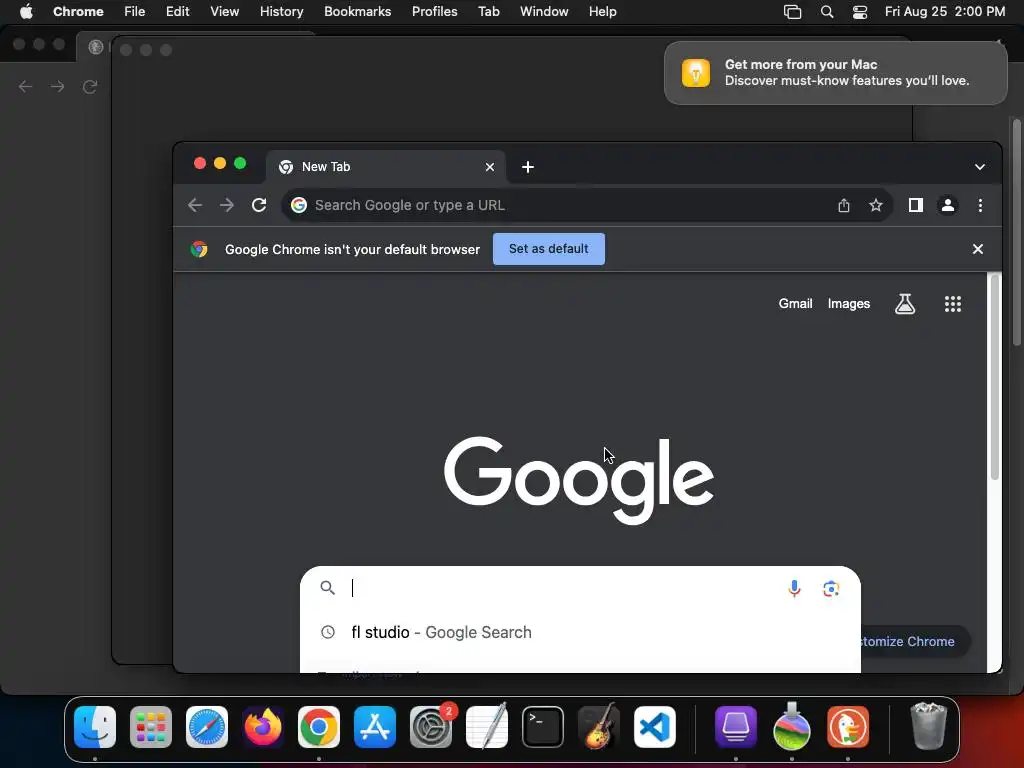This screenshot has height=768, width=1024.
Task: Open Spotlight search in the menu bar
Action: (827, 11)
